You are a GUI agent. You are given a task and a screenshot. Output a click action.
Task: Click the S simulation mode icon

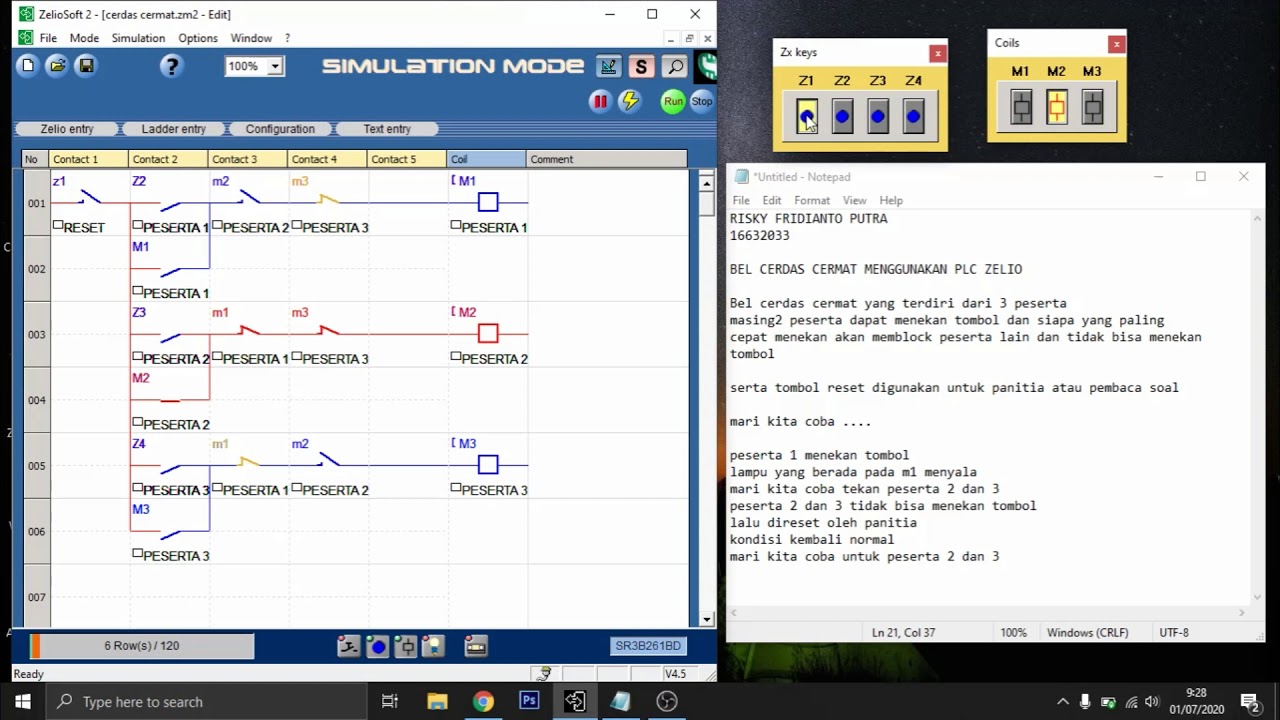pyautogui.click(x=641, y=67)
